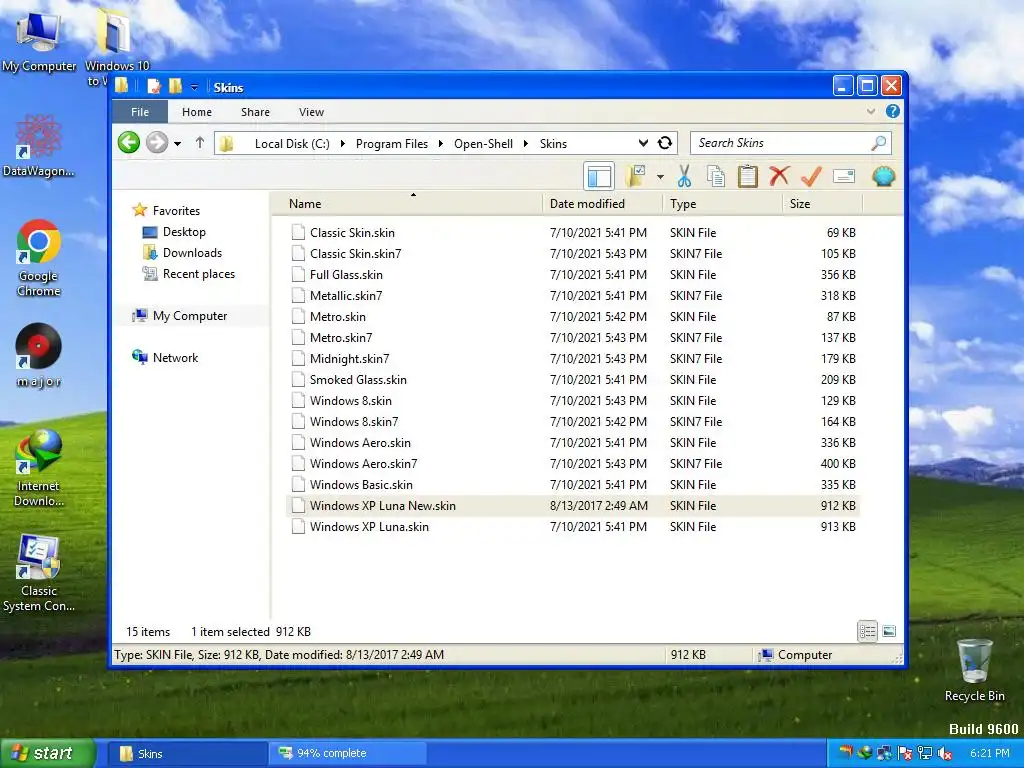Select the major vinyl record shortcut
1024x768 pixels.
pyautogui.click(x=39, y=356)
